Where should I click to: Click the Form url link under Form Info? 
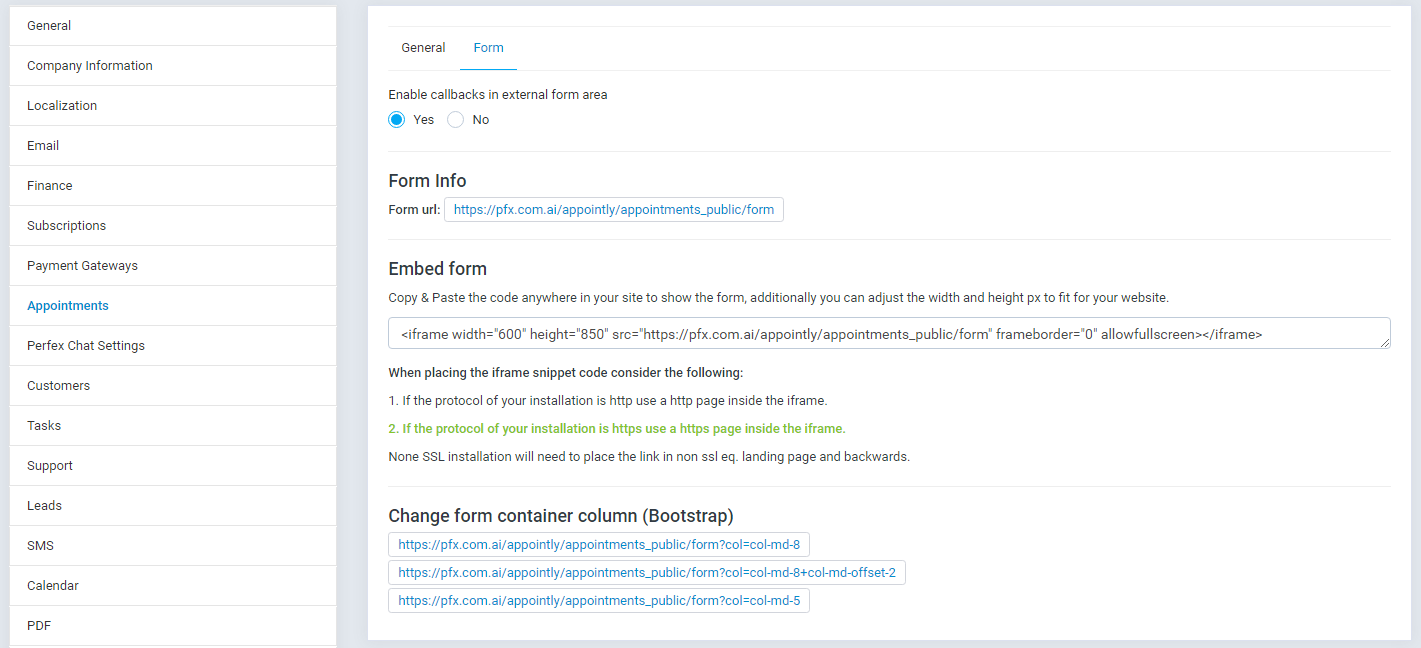(x=613, y=209)
